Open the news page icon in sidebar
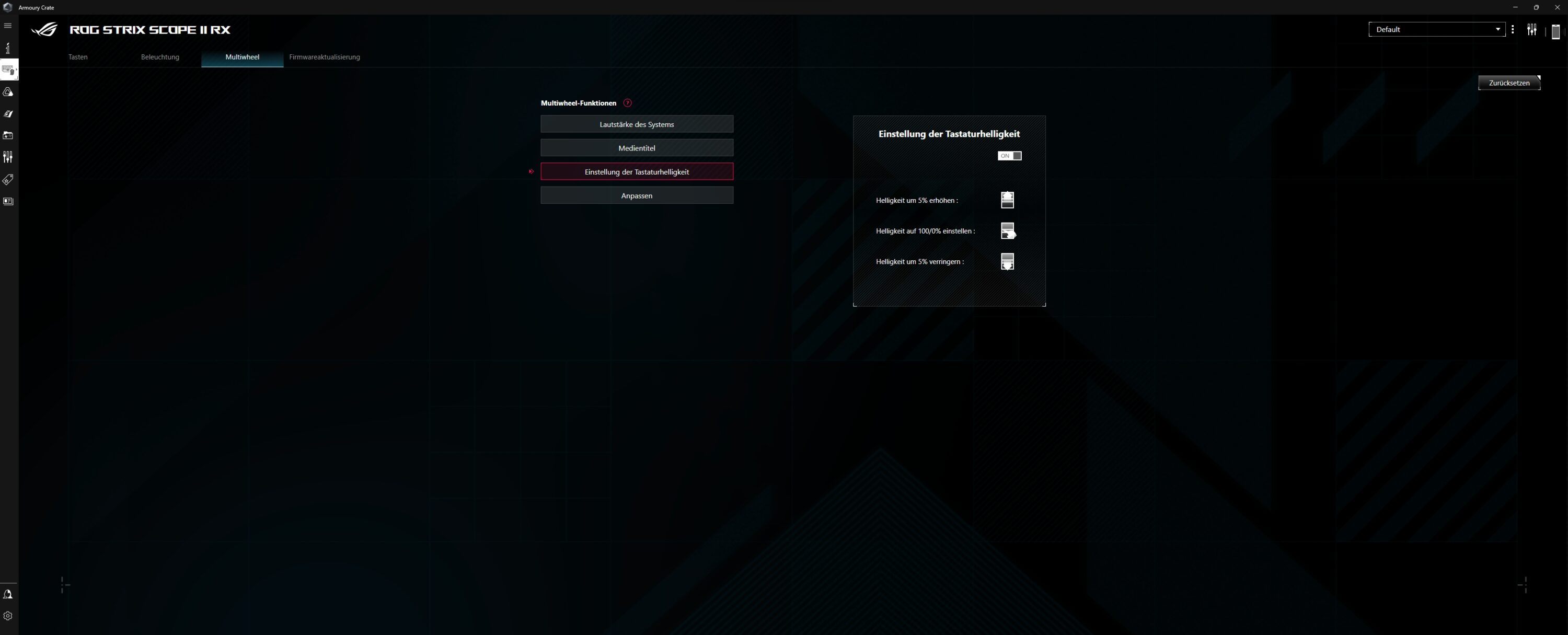The width and height of the screenshot is (1568, 635). [x=8, y=202]
